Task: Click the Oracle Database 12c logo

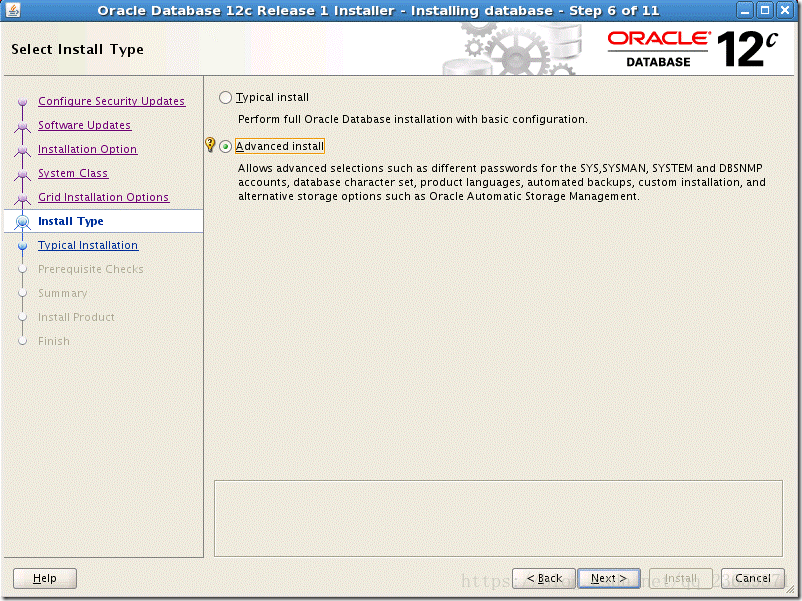Action: [x=693, y=49]
